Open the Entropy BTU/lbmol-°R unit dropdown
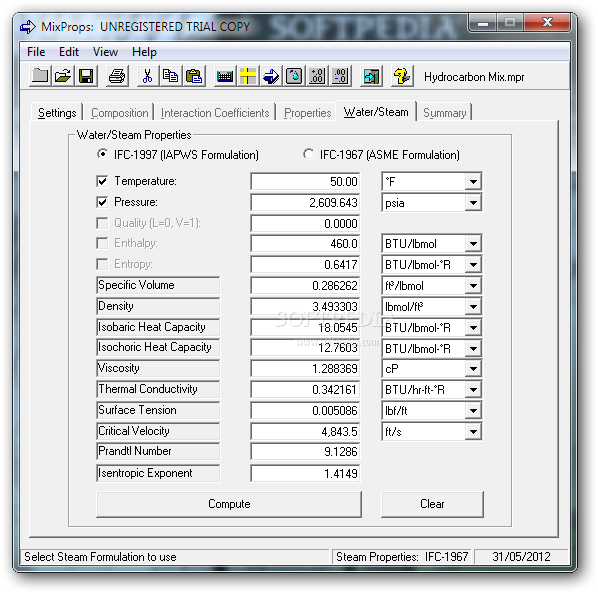The height and width of the screenshot is (593, 598). click(473, 265)
